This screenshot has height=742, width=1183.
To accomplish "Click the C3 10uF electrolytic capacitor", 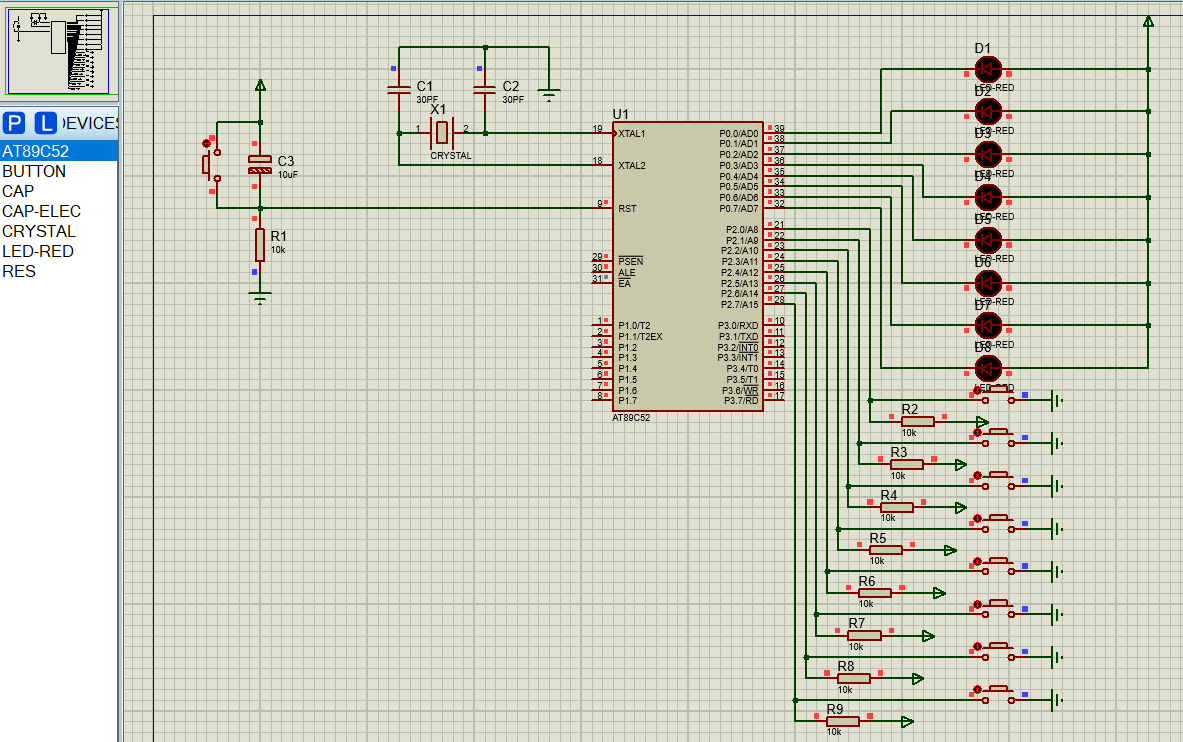I will [x=260, y=165].
